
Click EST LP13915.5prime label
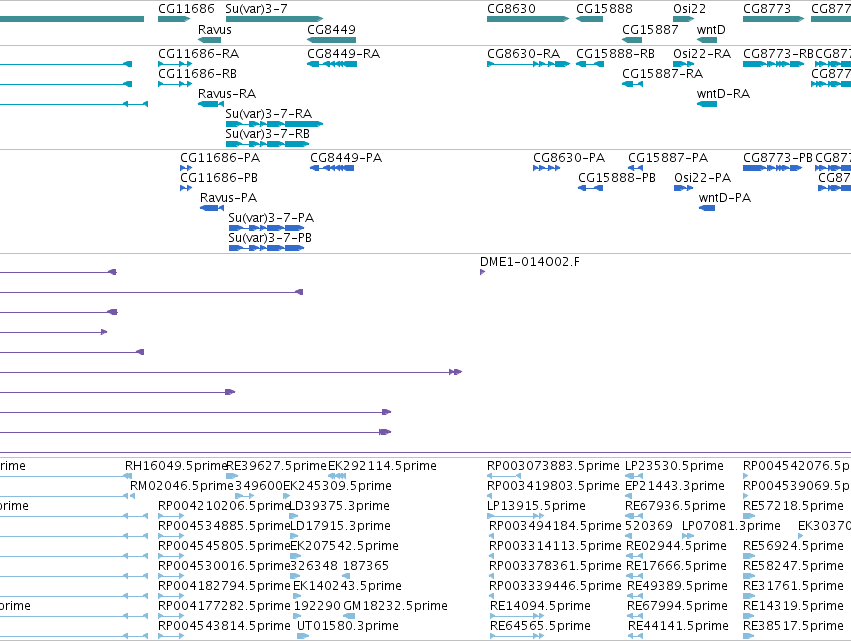pyautogui.click(x=536, y=506)
